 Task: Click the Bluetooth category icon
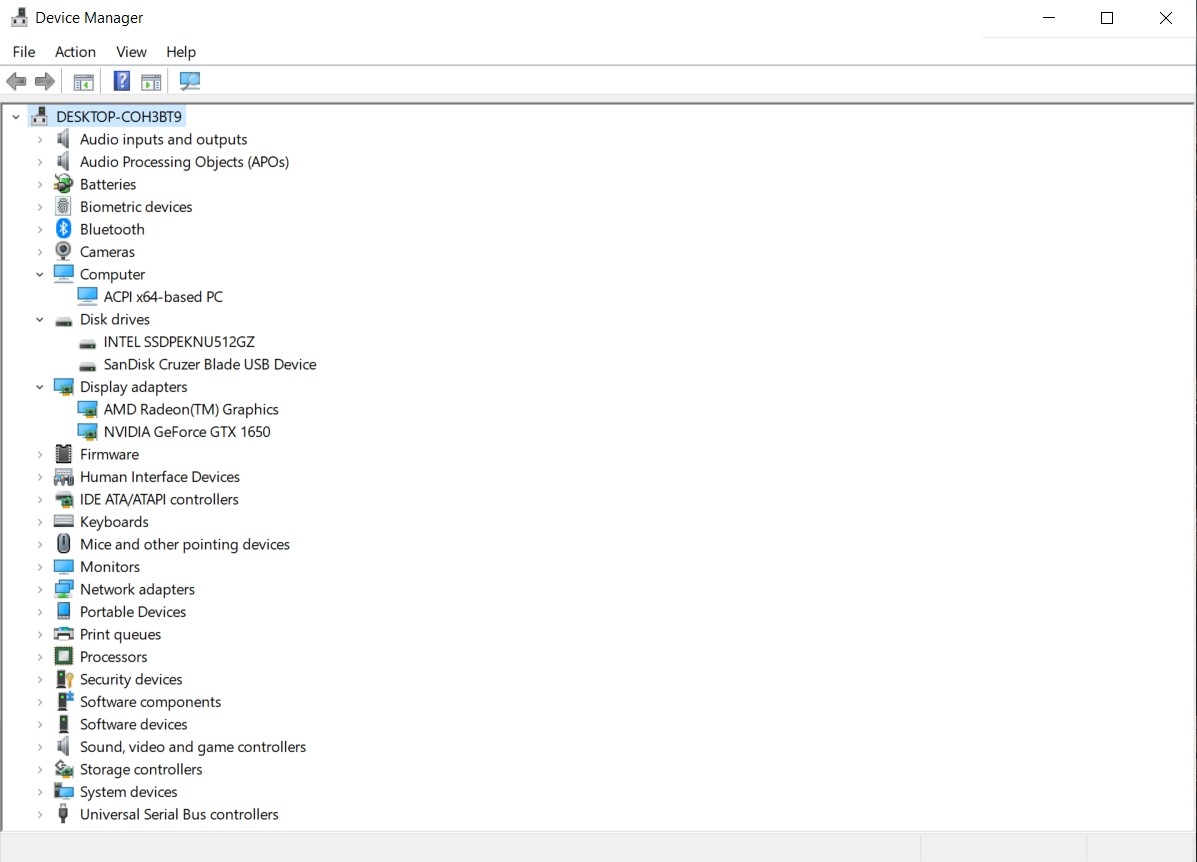pyautogui.click(x=64, y=229)
